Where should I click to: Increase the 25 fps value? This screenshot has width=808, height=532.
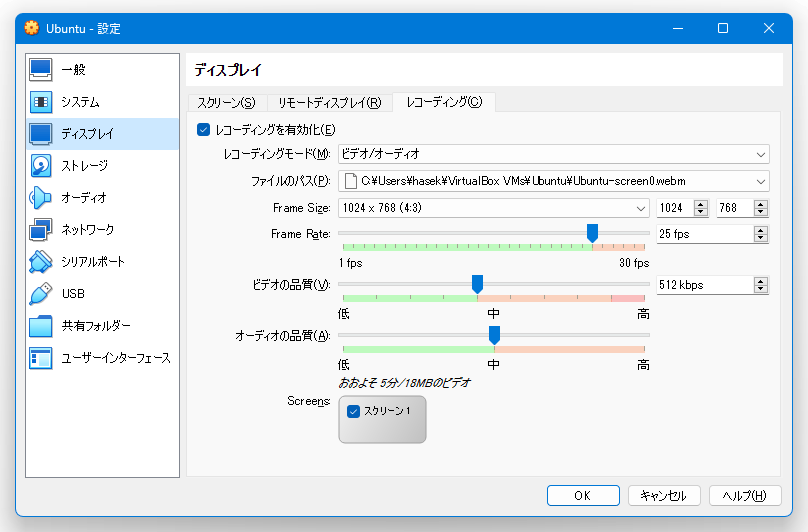pyautogui.click(x=761, y=230)
